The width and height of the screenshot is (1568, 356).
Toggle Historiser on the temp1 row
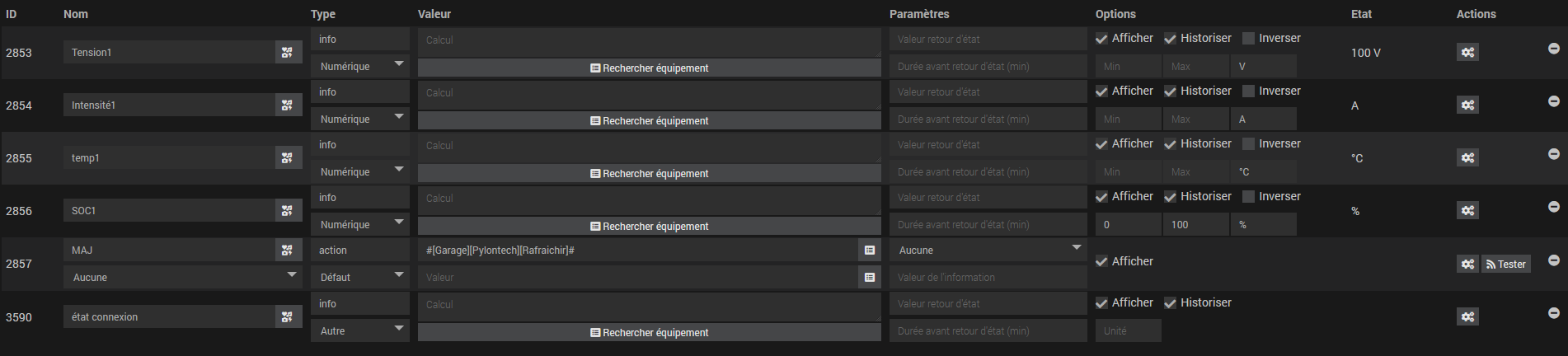1170,144
